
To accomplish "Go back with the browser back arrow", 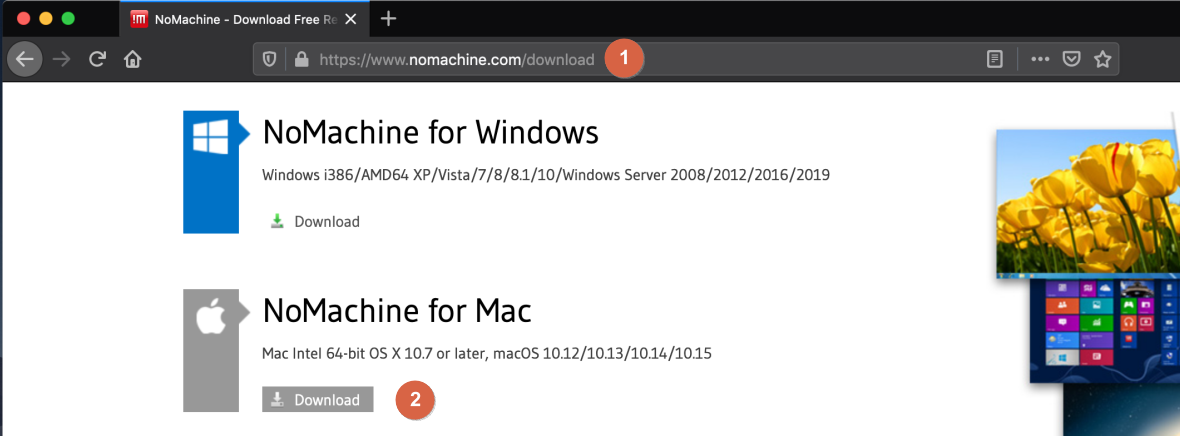I will pyautogui.click(x=25, y=59).
